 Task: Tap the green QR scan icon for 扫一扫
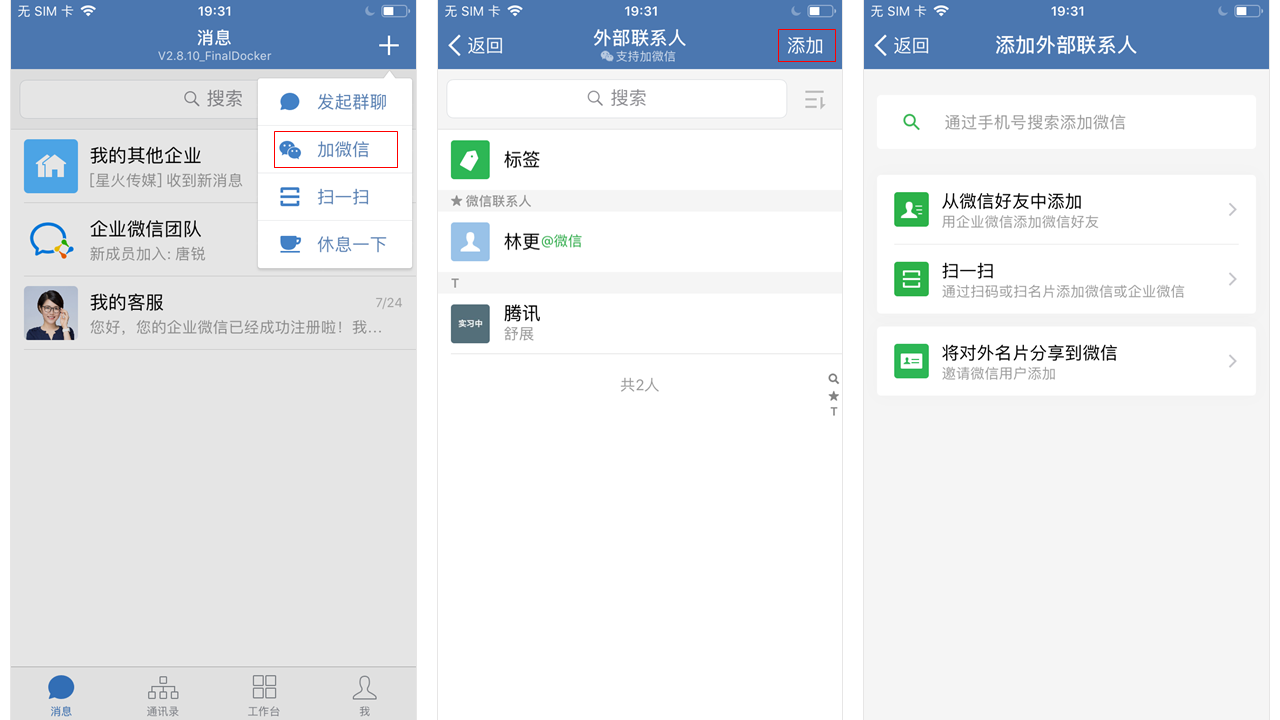[x=911, y=279]
